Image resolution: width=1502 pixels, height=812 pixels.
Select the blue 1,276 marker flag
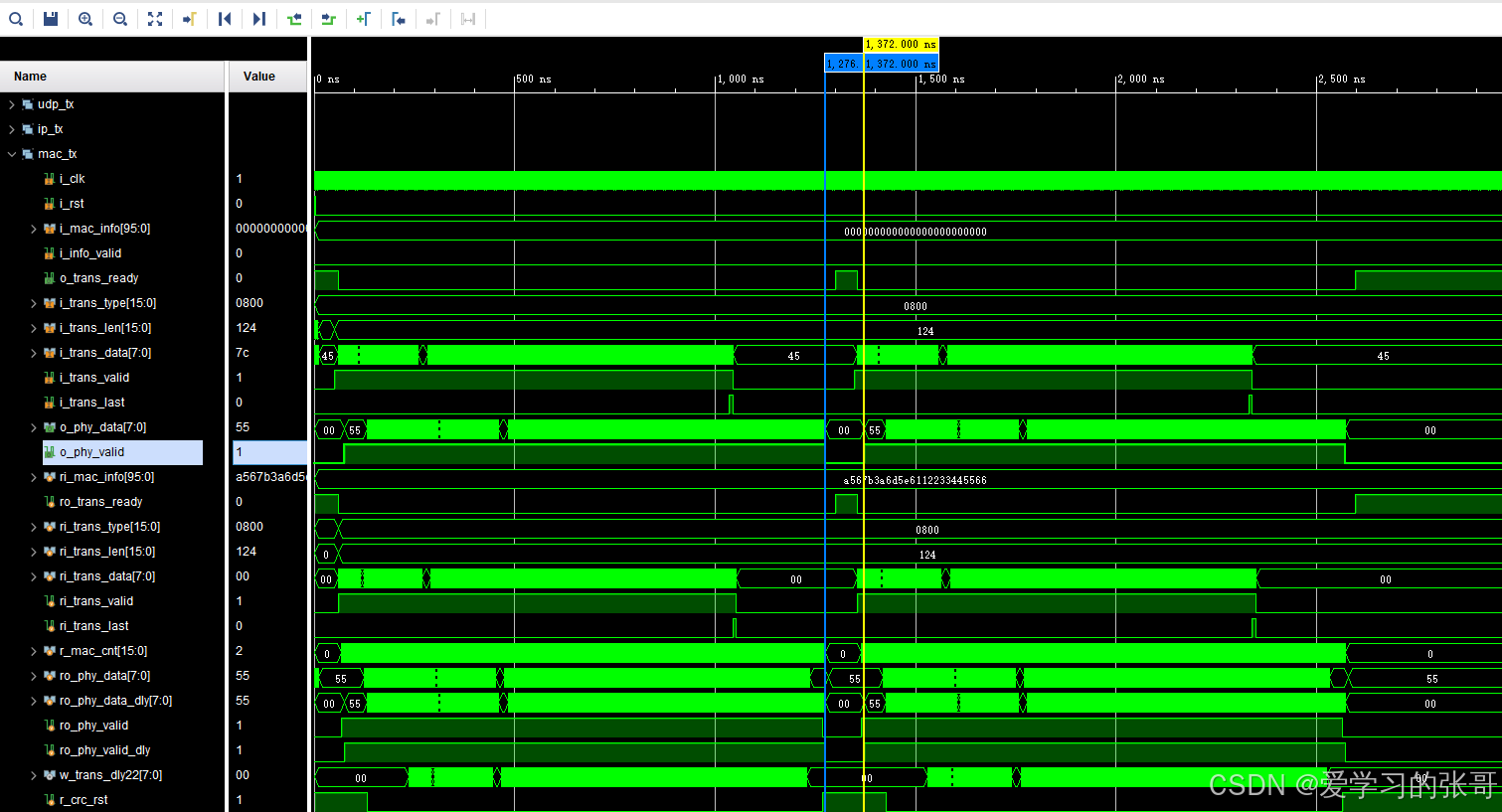(843, 64)
